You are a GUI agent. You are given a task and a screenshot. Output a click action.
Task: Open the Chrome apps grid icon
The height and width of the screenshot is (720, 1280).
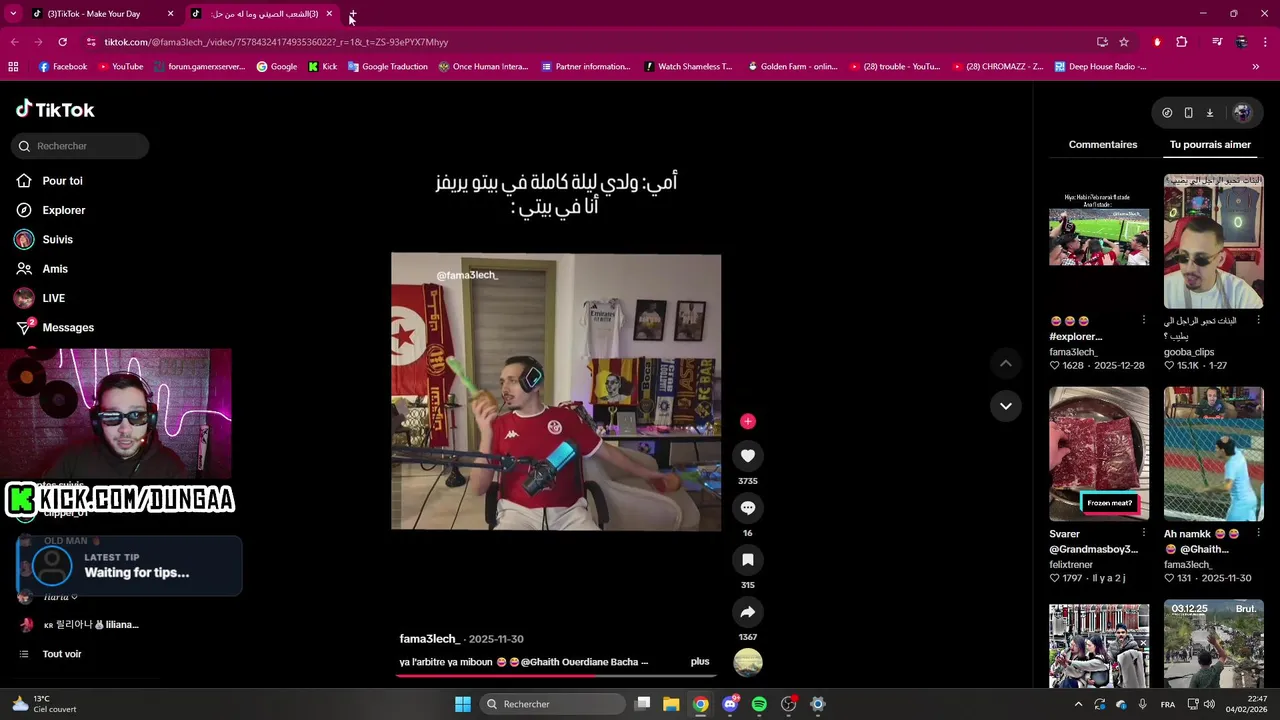click(13, 67)
